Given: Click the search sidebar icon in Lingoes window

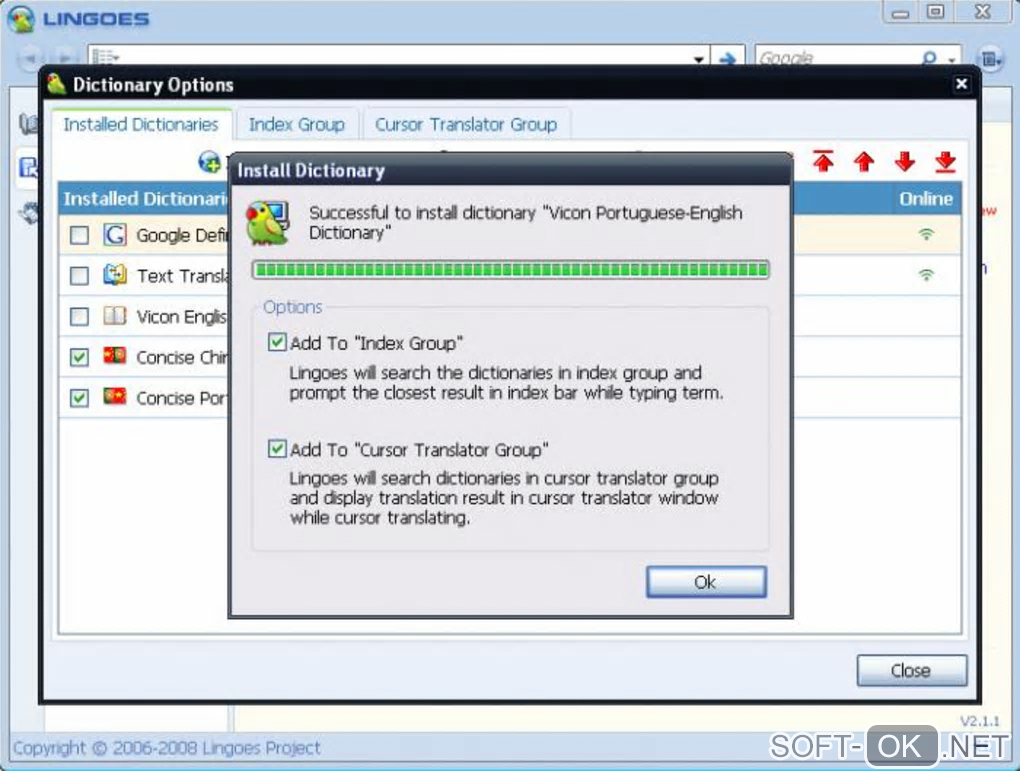Looking at the screenshot, I should coord(27,168).
